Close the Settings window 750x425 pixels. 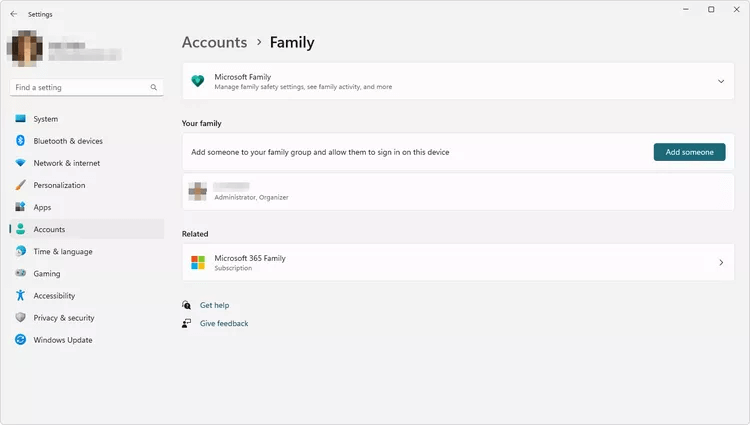pyautogui.click(x=737, y=10)
